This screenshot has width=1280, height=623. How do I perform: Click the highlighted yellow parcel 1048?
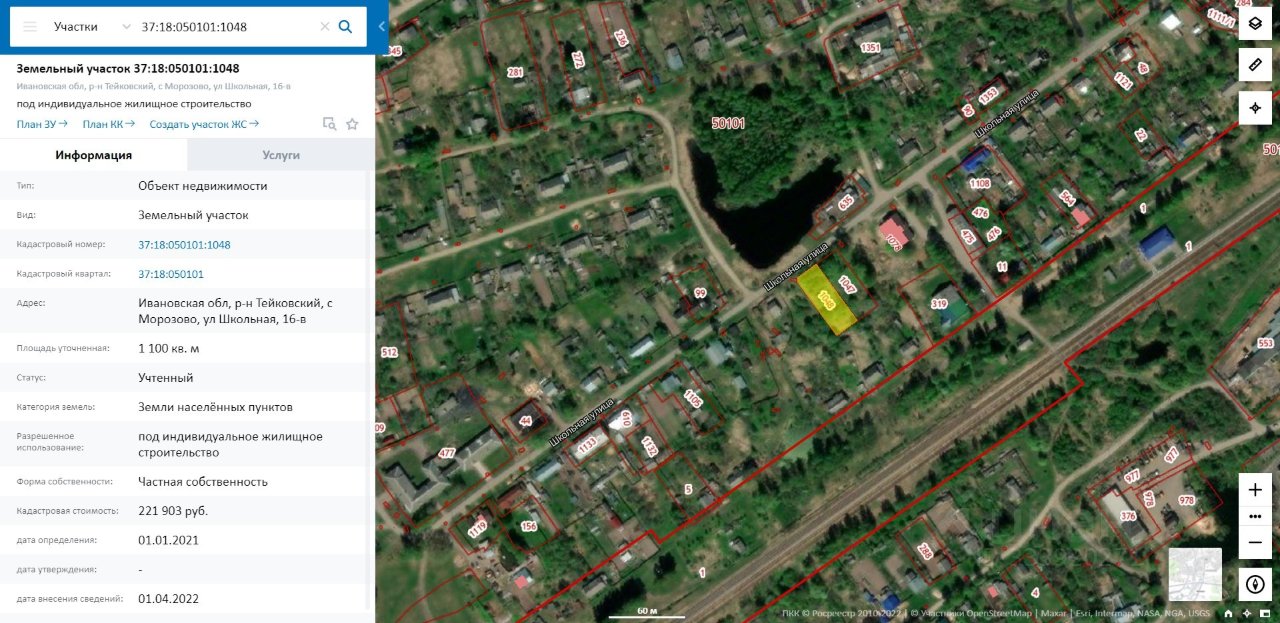(827, 299)
